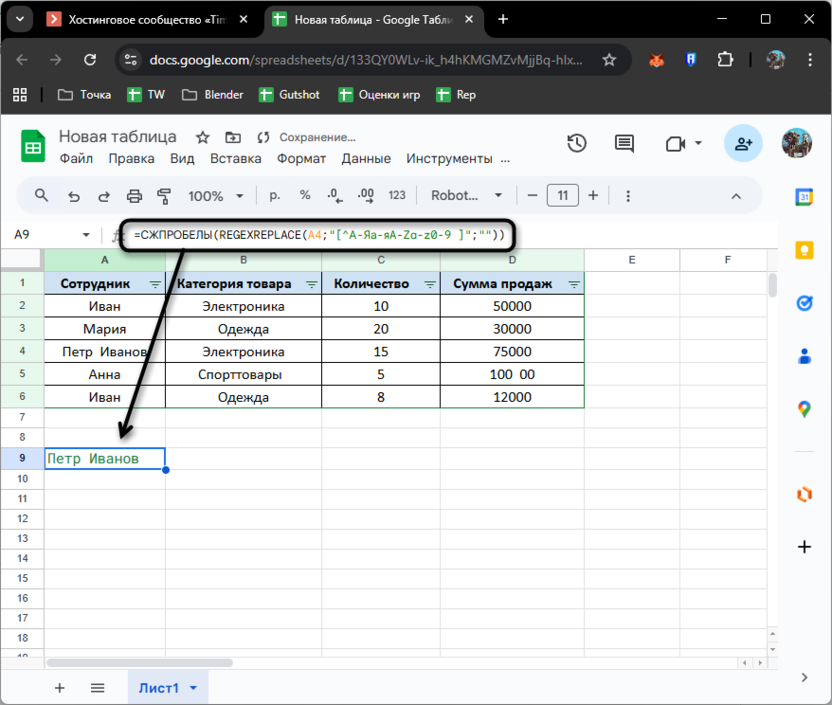Star the document Новая таблица
Viewport: 832px width, 705px height.
pos(203,137)
